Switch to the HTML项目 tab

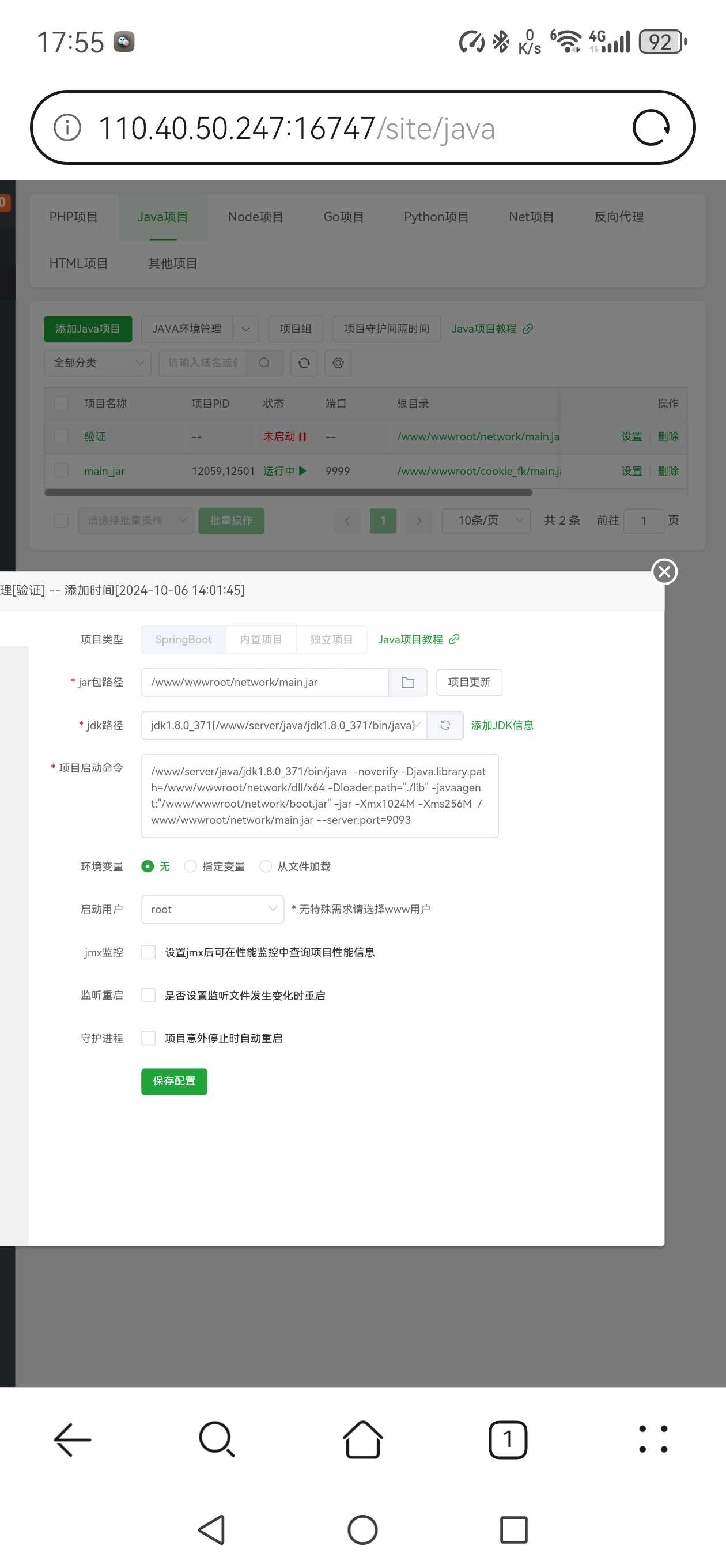point(78,263)
